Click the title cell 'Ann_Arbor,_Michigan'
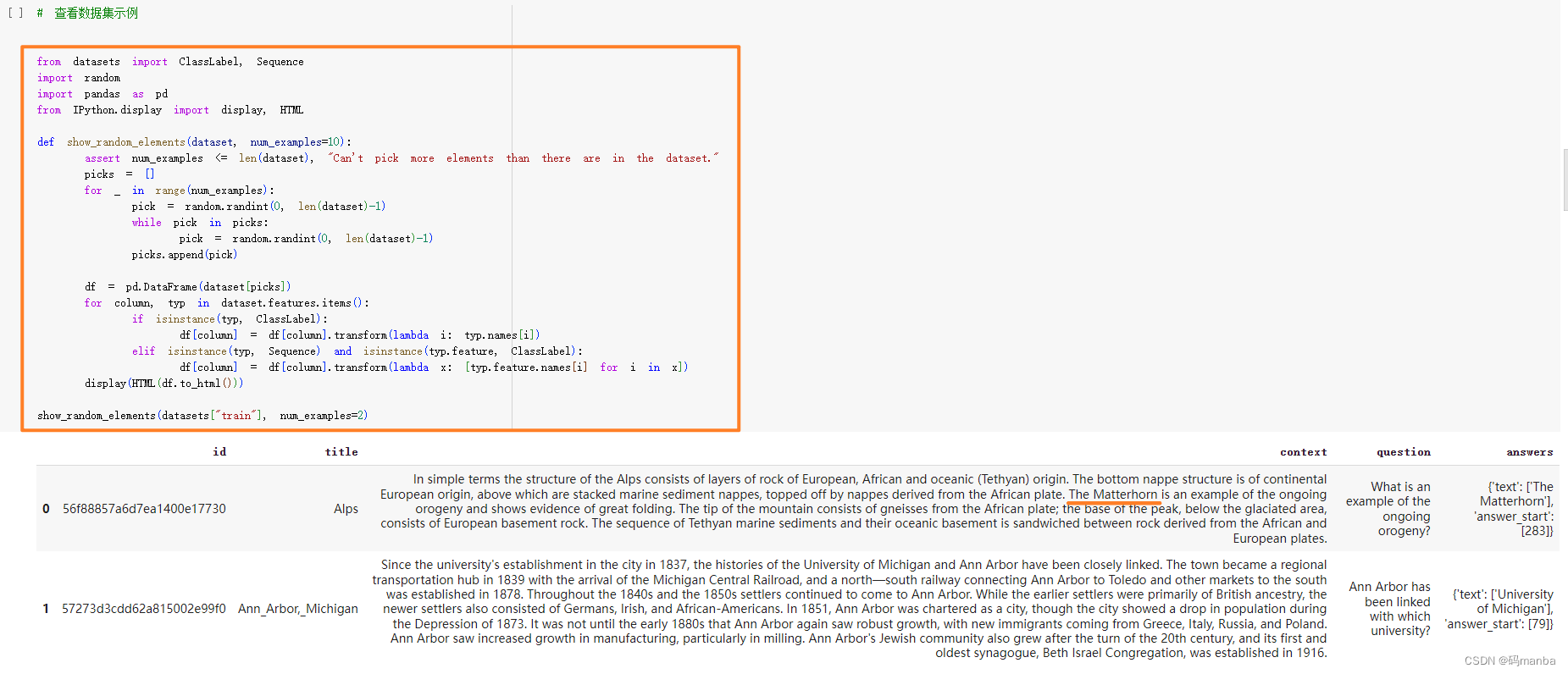This screenshot has width=1568, height=674. tap(298, 609)
